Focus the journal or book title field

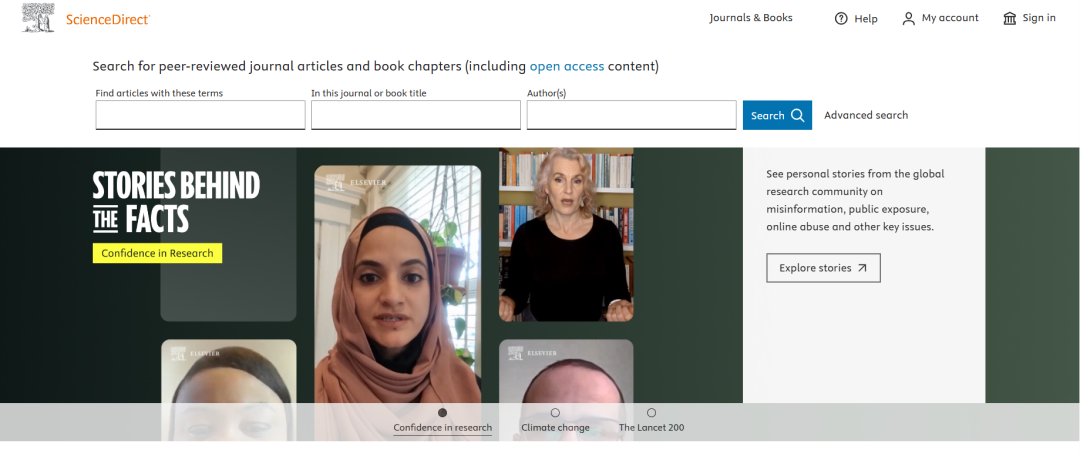(x=416, y=115)
